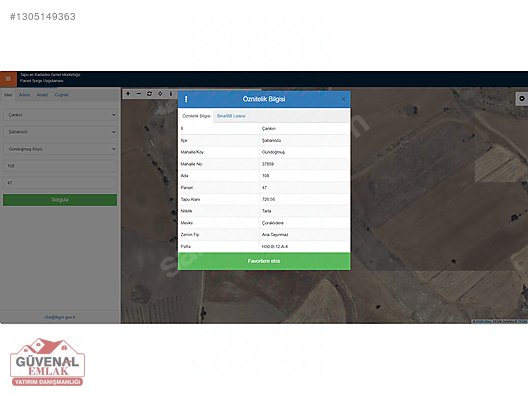Click the info map toolbar icon
This screenshot has width=528, height=396.
pos(171,94)
